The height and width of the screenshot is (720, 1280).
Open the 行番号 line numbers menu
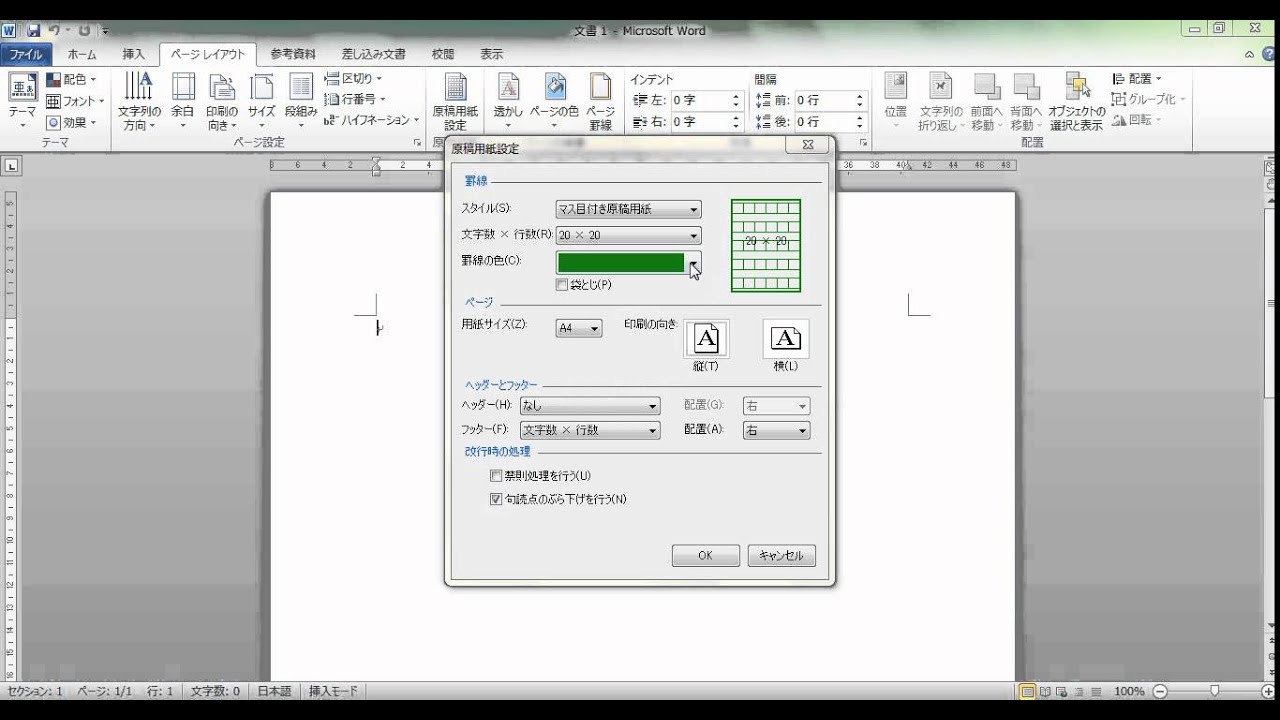point(354,99)
